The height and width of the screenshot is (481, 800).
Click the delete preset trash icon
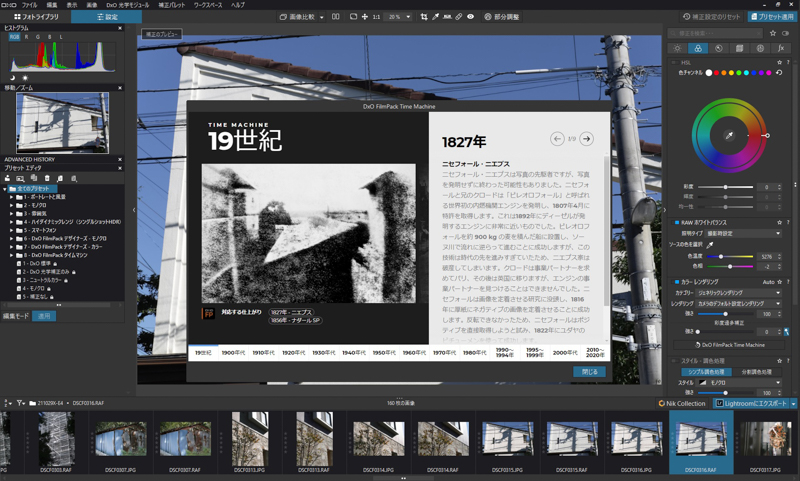[47, 179]
